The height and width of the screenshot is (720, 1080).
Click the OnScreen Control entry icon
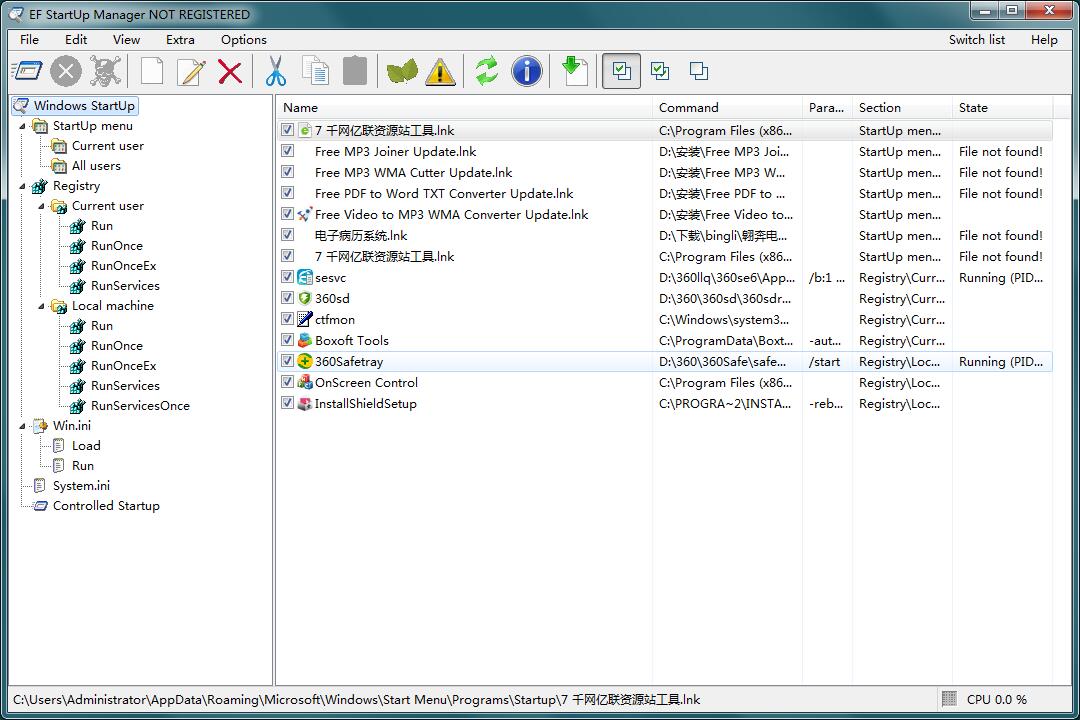click(x=304, y=382)
